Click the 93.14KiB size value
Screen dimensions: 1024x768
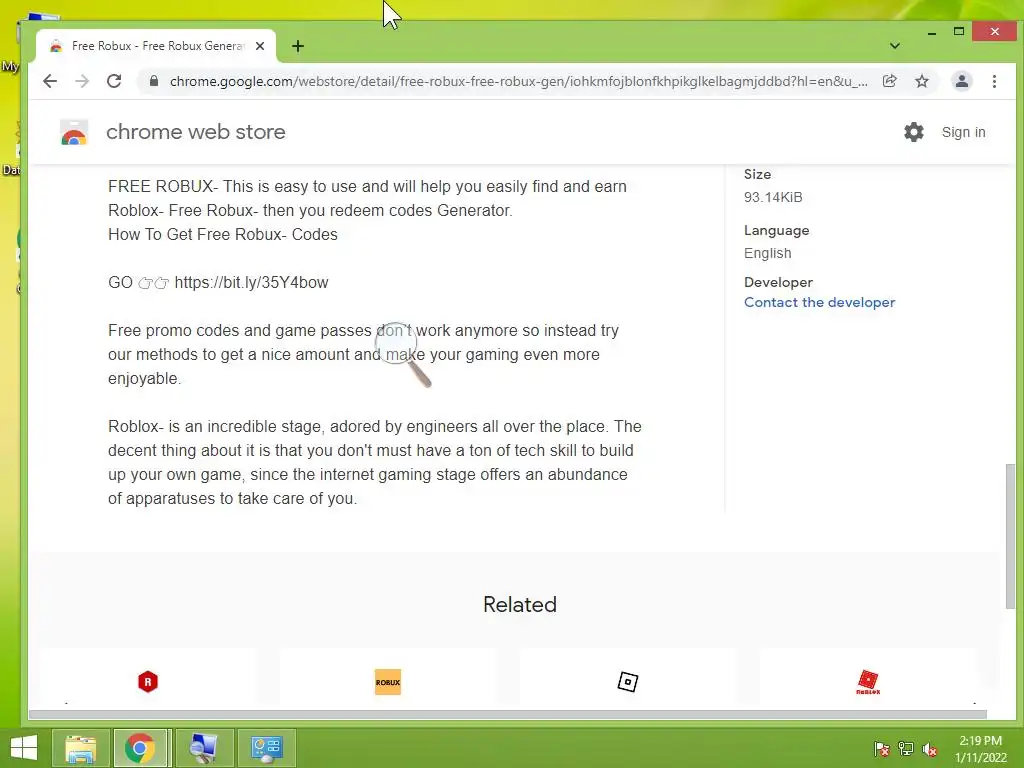coord(773,197)
